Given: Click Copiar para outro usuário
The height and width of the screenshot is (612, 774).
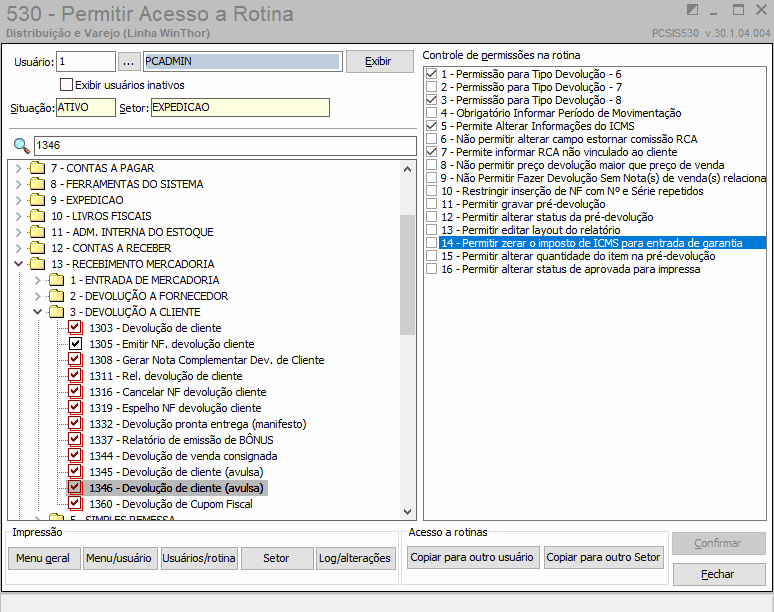Looking at the screenshot, I should (x=472, y=557).
